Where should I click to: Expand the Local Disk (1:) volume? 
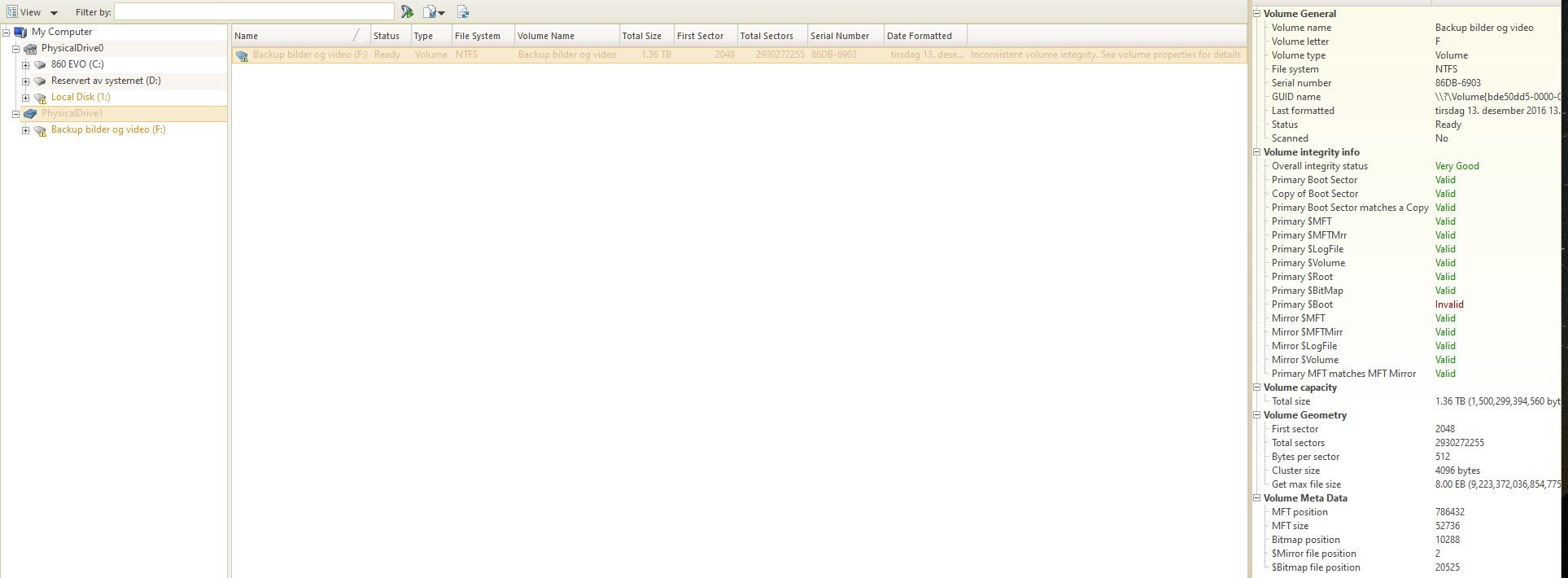[x=26, y=98]
